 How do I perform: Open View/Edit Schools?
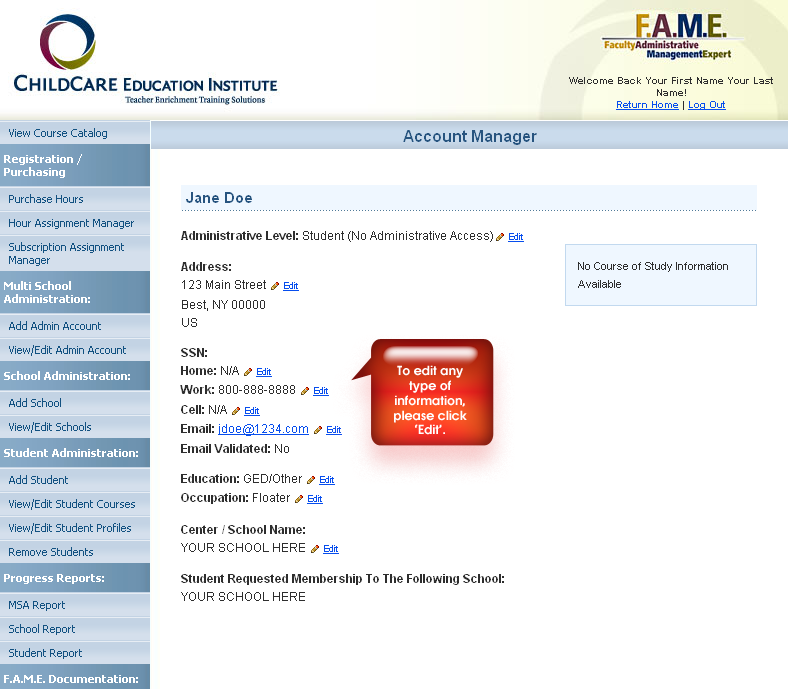[x=75, y=427]
